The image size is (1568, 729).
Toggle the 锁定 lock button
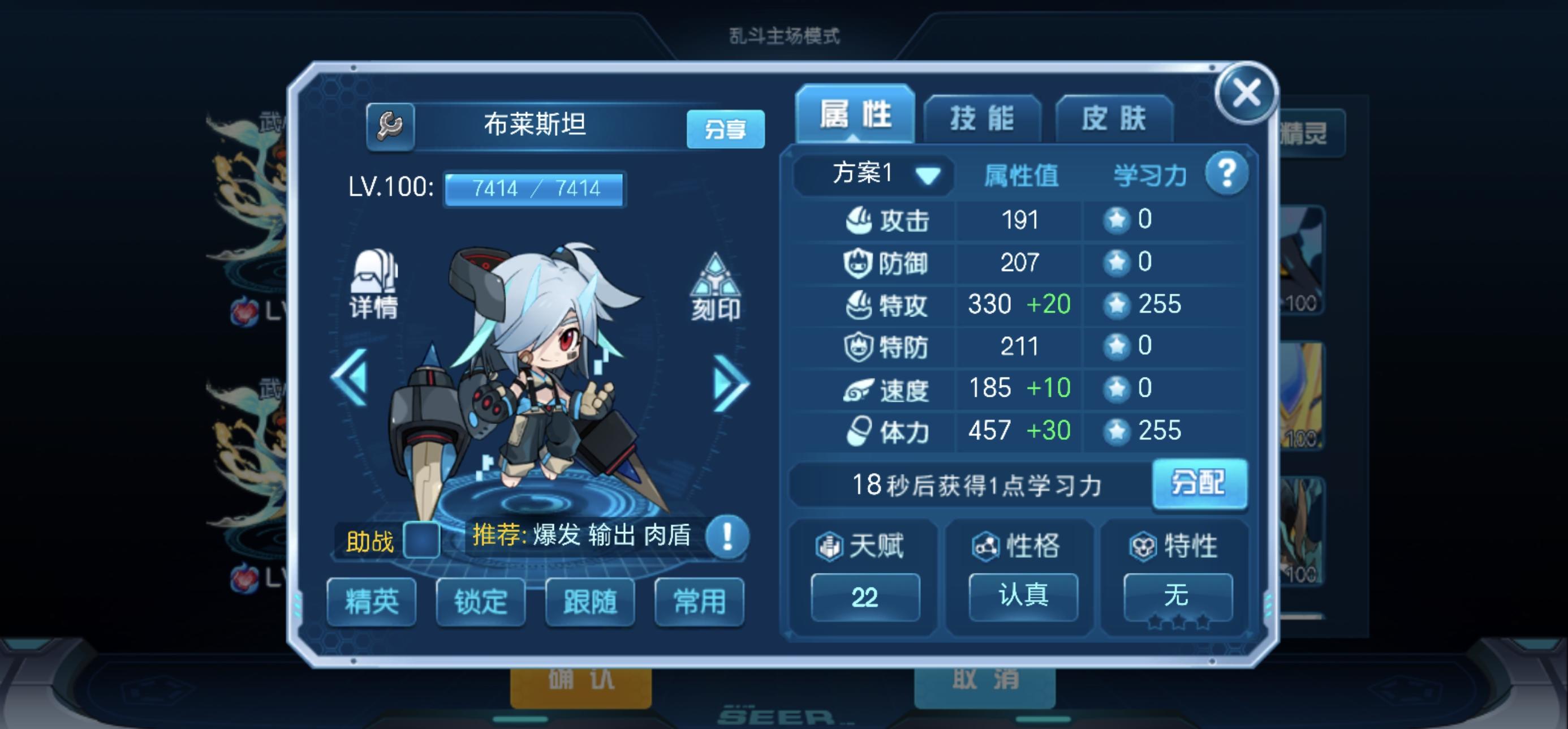(480, 602)
